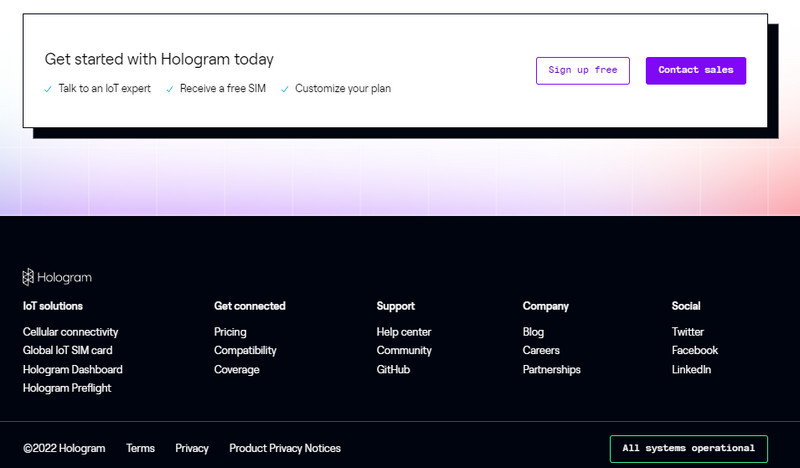Open Product Privacy Notices link

(285, 448)
